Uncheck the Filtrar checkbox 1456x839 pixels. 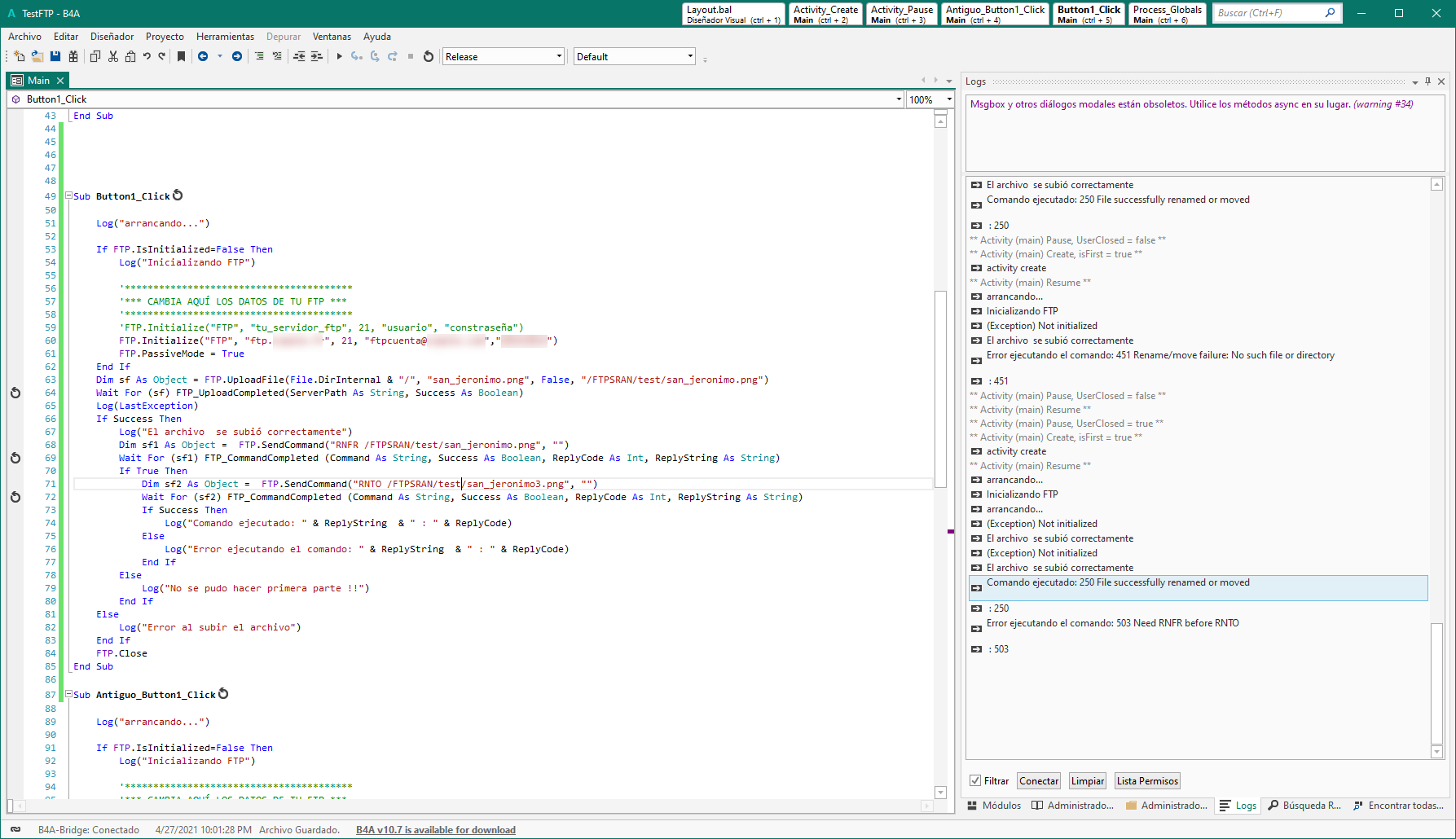point(974,780)
